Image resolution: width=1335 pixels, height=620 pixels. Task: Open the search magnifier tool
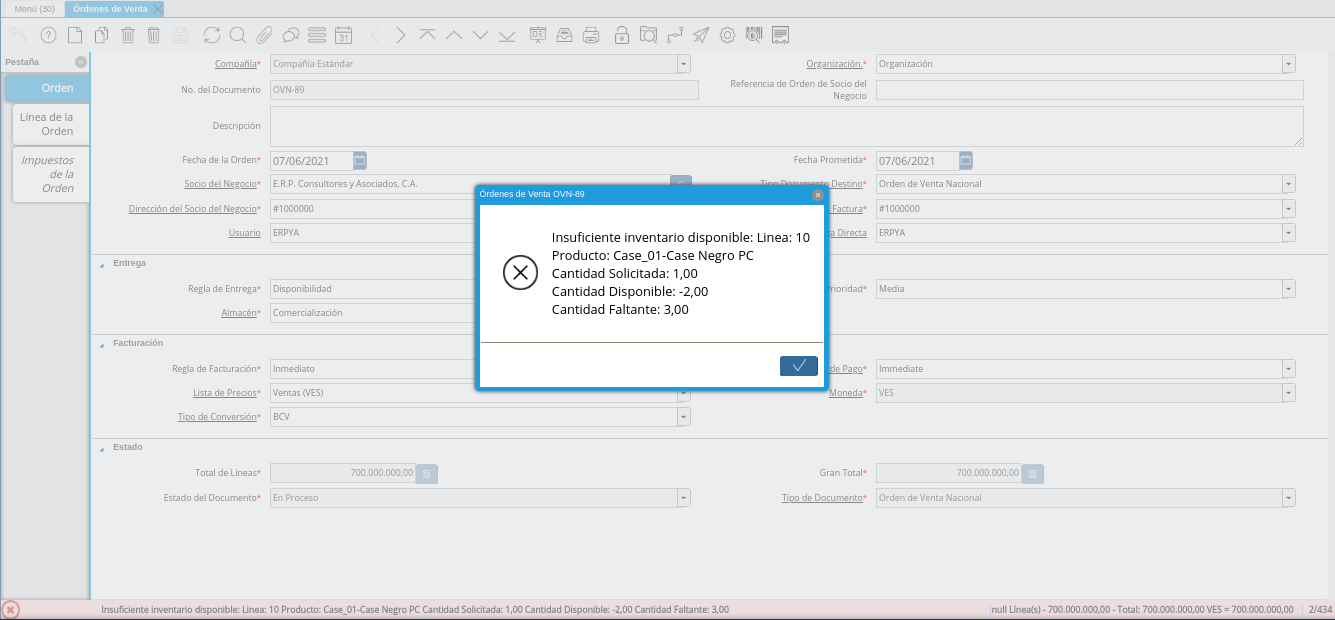238,35
